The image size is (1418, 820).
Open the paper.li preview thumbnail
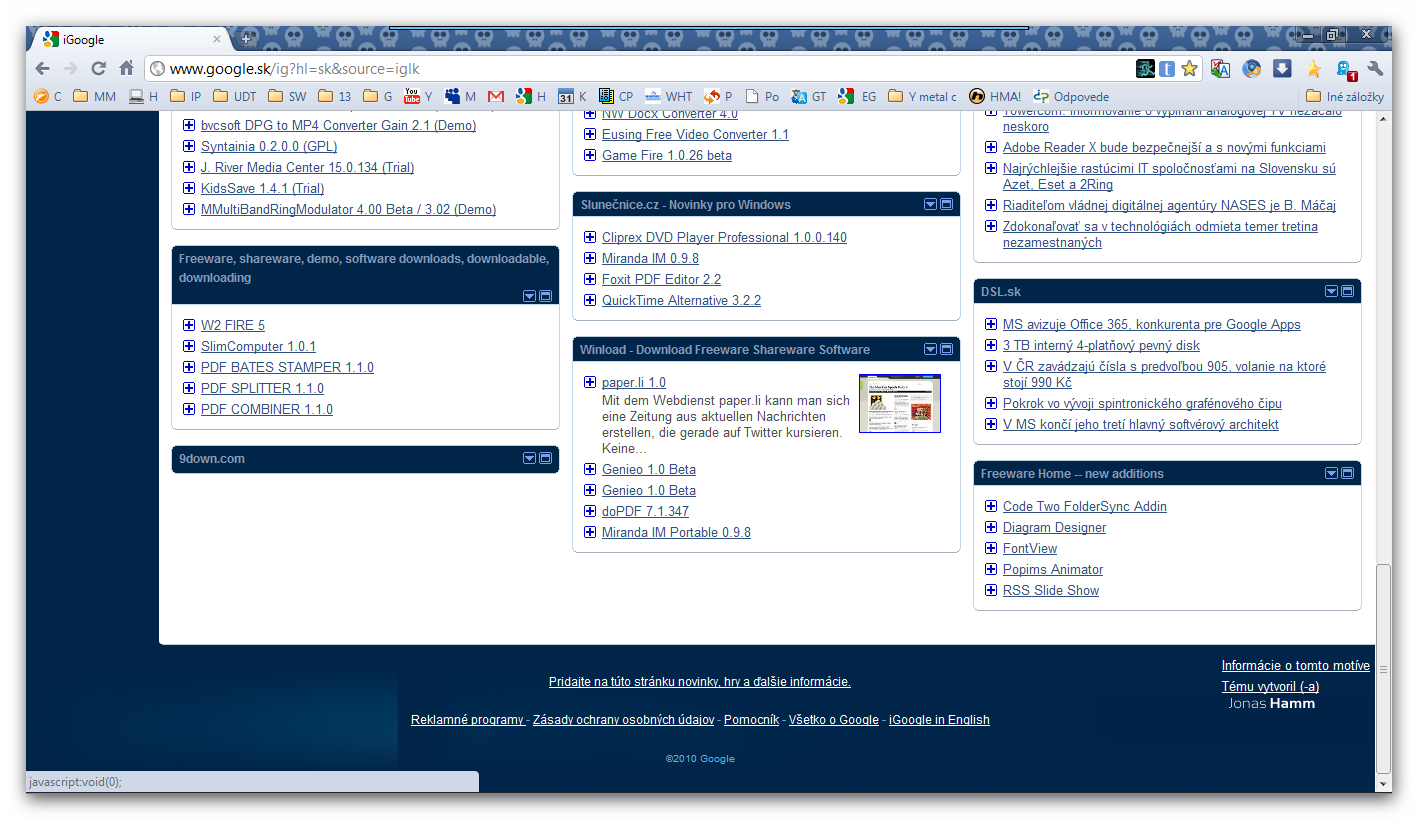[x=900, y=403]
